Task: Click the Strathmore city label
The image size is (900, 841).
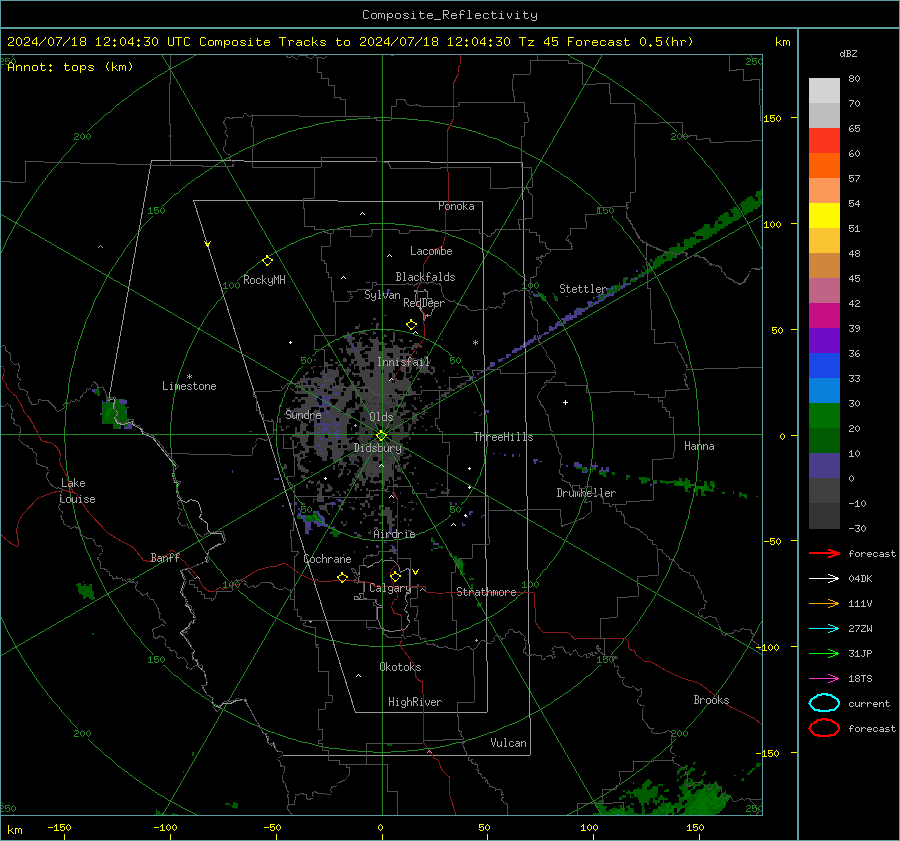Action: point(486,592)
